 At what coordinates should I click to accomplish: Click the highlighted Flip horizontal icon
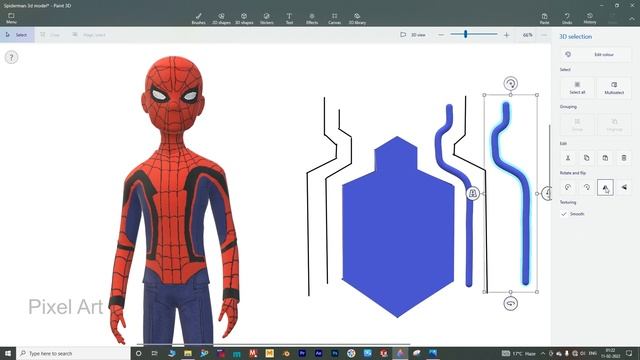(x=605, y=187)
